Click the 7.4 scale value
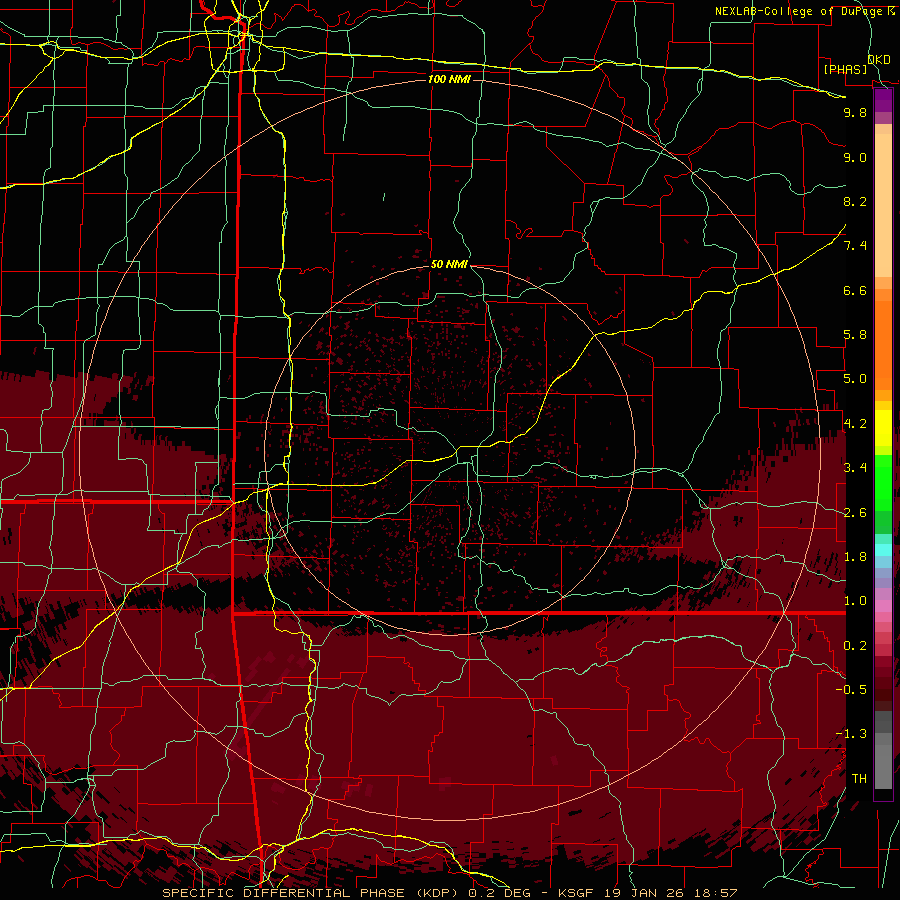 click(x=855, y=246)
